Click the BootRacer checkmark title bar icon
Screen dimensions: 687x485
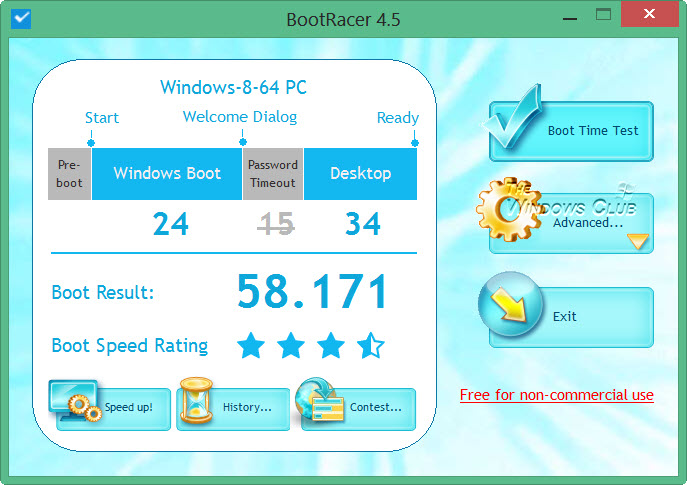tap(21, 19)
